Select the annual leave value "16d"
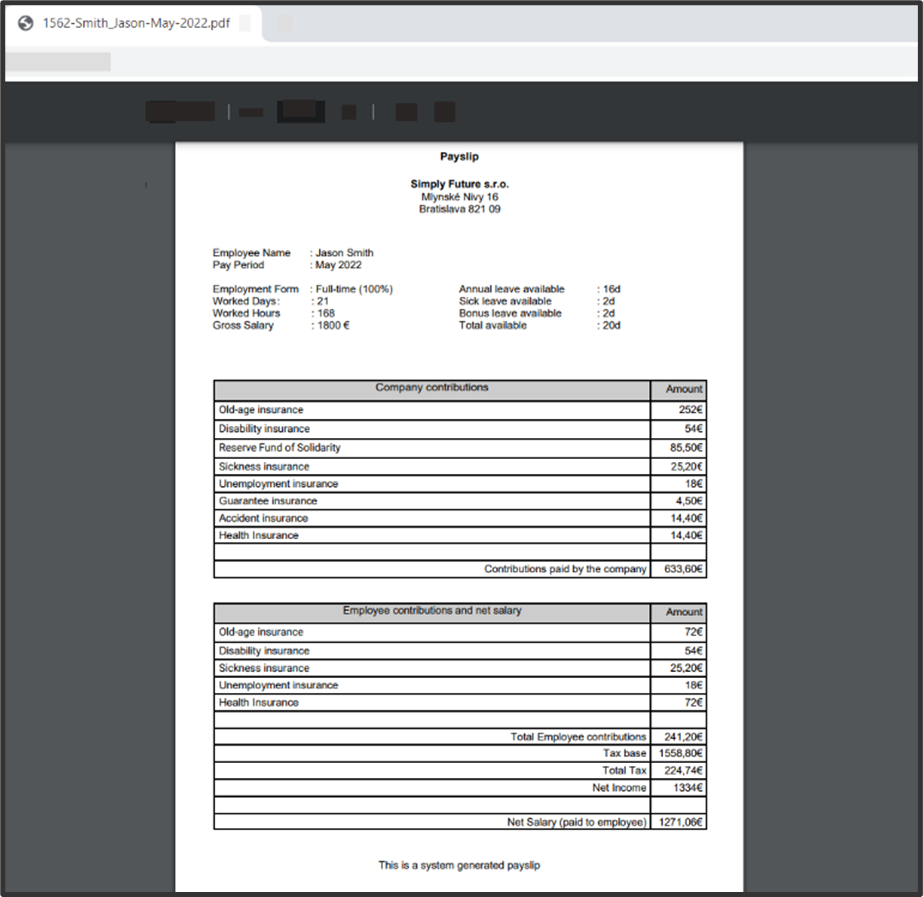 (612, 289)
